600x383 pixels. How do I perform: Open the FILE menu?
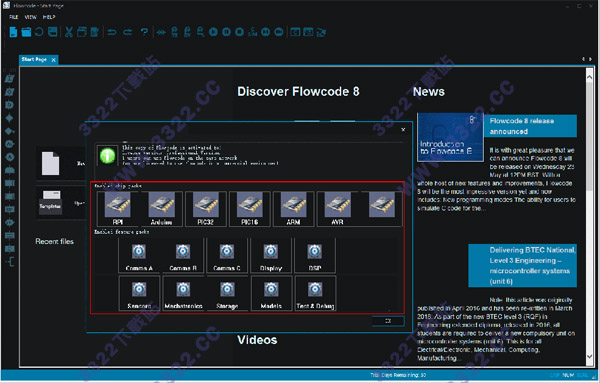(14, 17)
